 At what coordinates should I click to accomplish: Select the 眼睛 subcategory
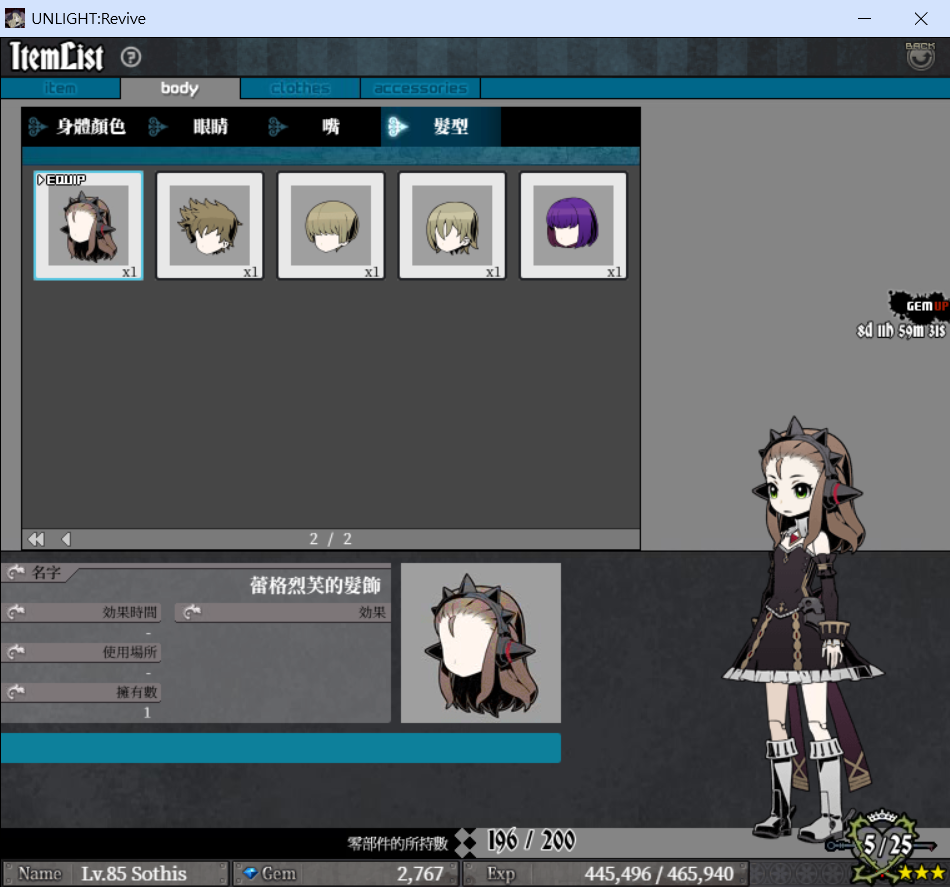[x=201, y=127]
